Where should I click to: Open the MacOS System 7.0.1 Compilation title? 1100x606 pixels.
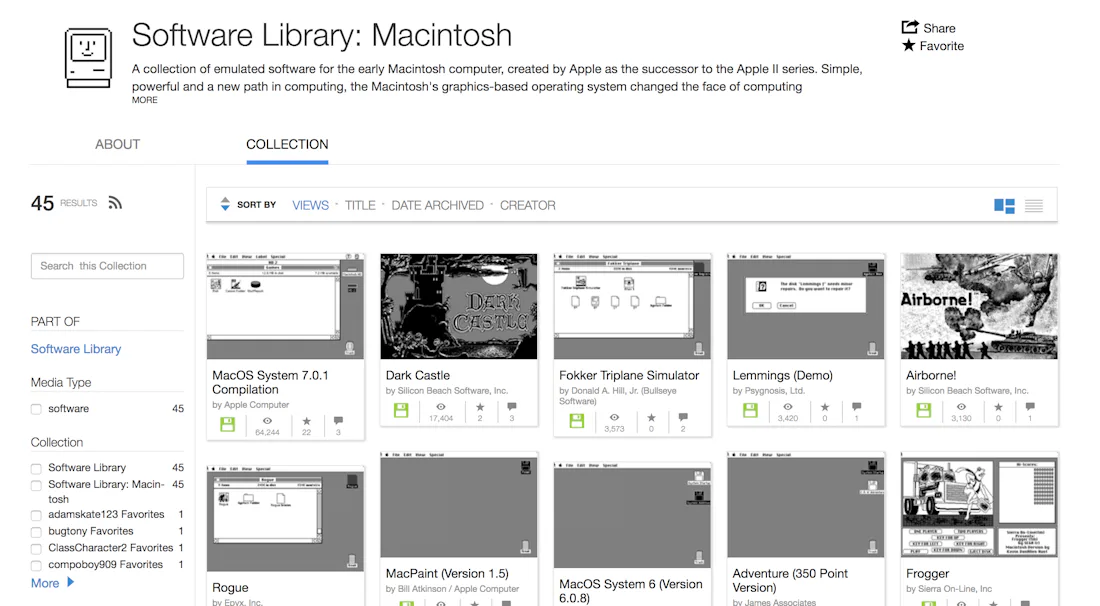[x=270, y=382]
